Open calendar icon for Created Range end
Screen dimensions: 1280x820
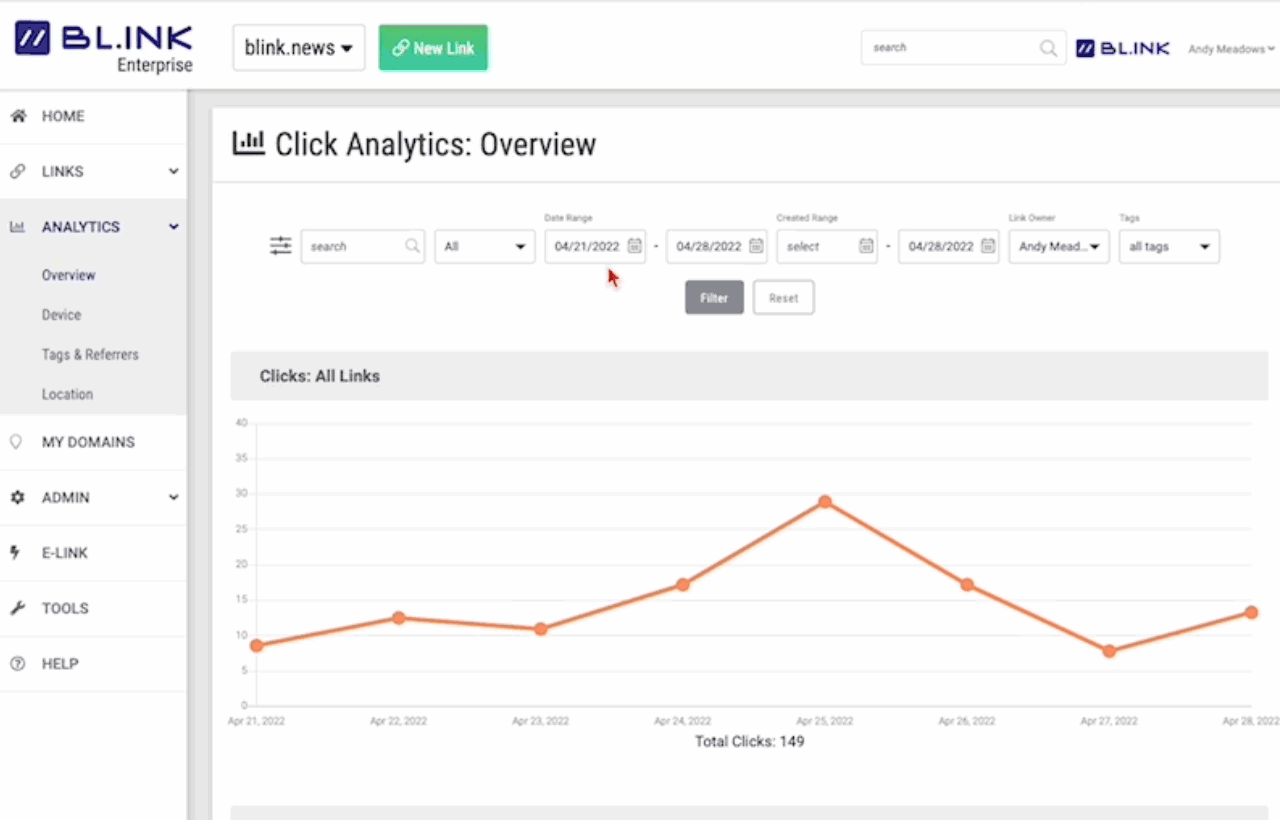988,246
